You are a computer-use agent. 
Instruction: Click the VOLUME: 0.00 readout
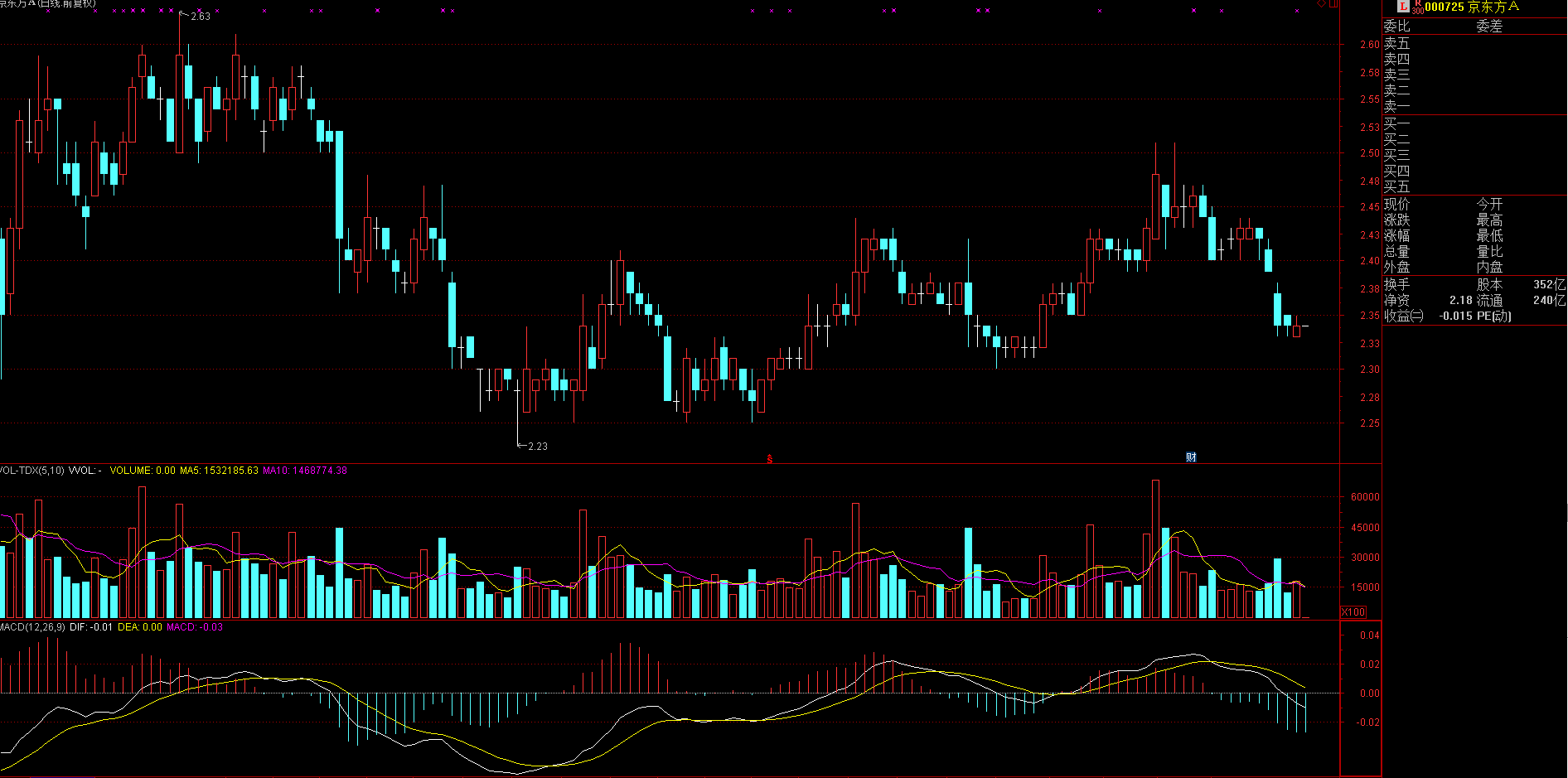[143, 471]
